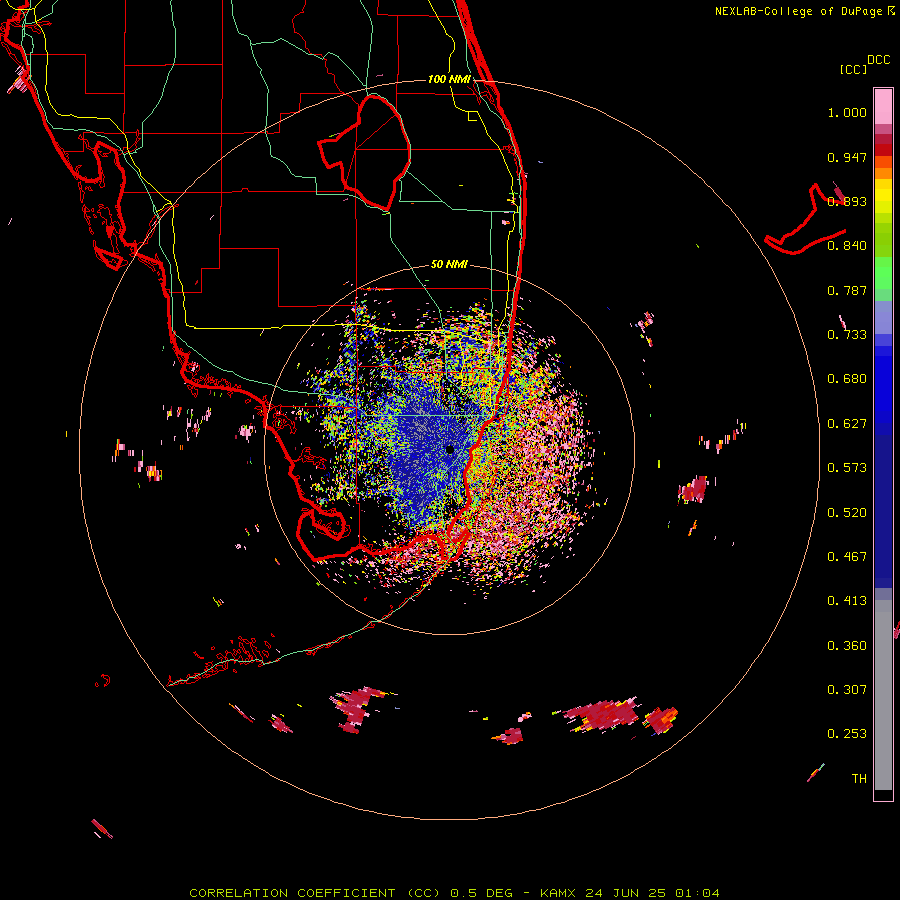Click the 0.360 scale value
Viewport: 900px width, 900px height.
click(847, 646)
